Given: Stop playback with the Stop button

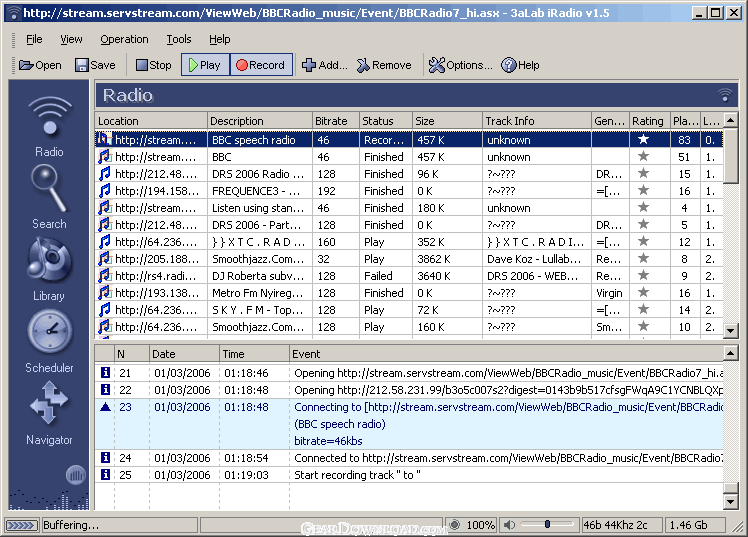Looking at the screenshot, I should 154,65.
